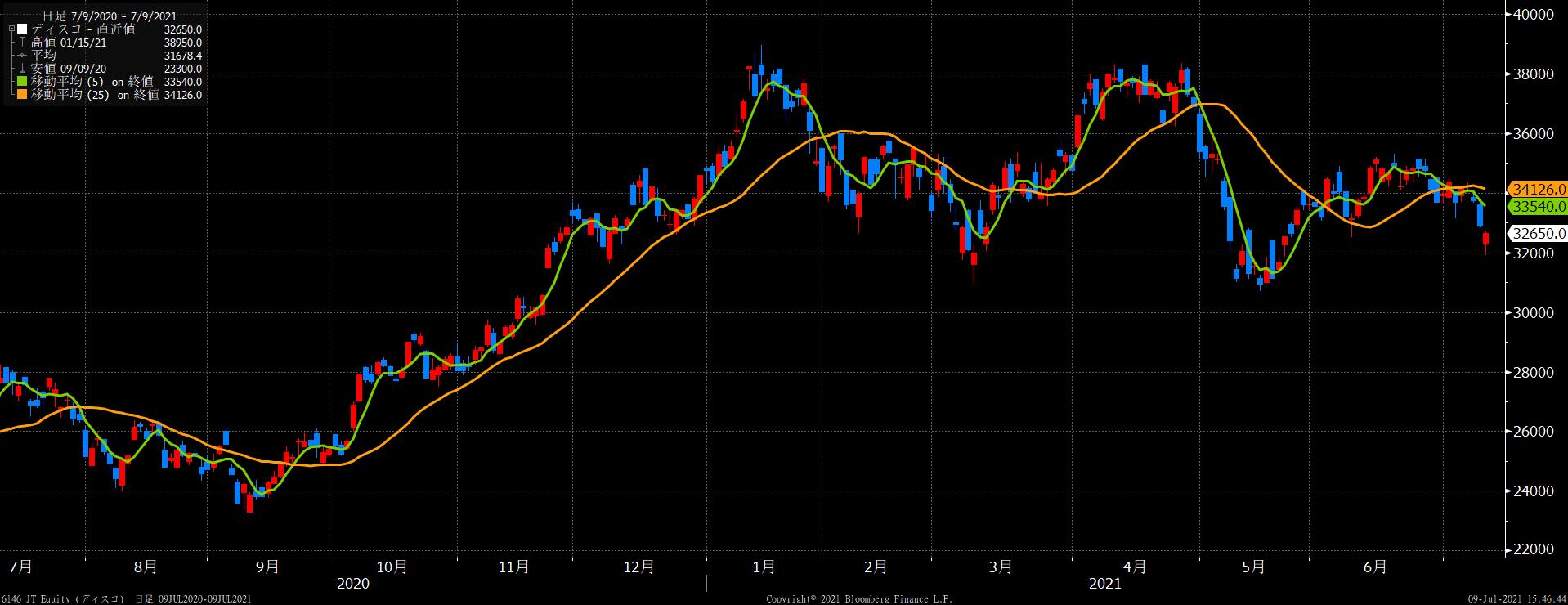The width and height of the screenshot is (1568, 605).
Task: Click the green 33540.0 price tag
Action: pos(1537,208)
